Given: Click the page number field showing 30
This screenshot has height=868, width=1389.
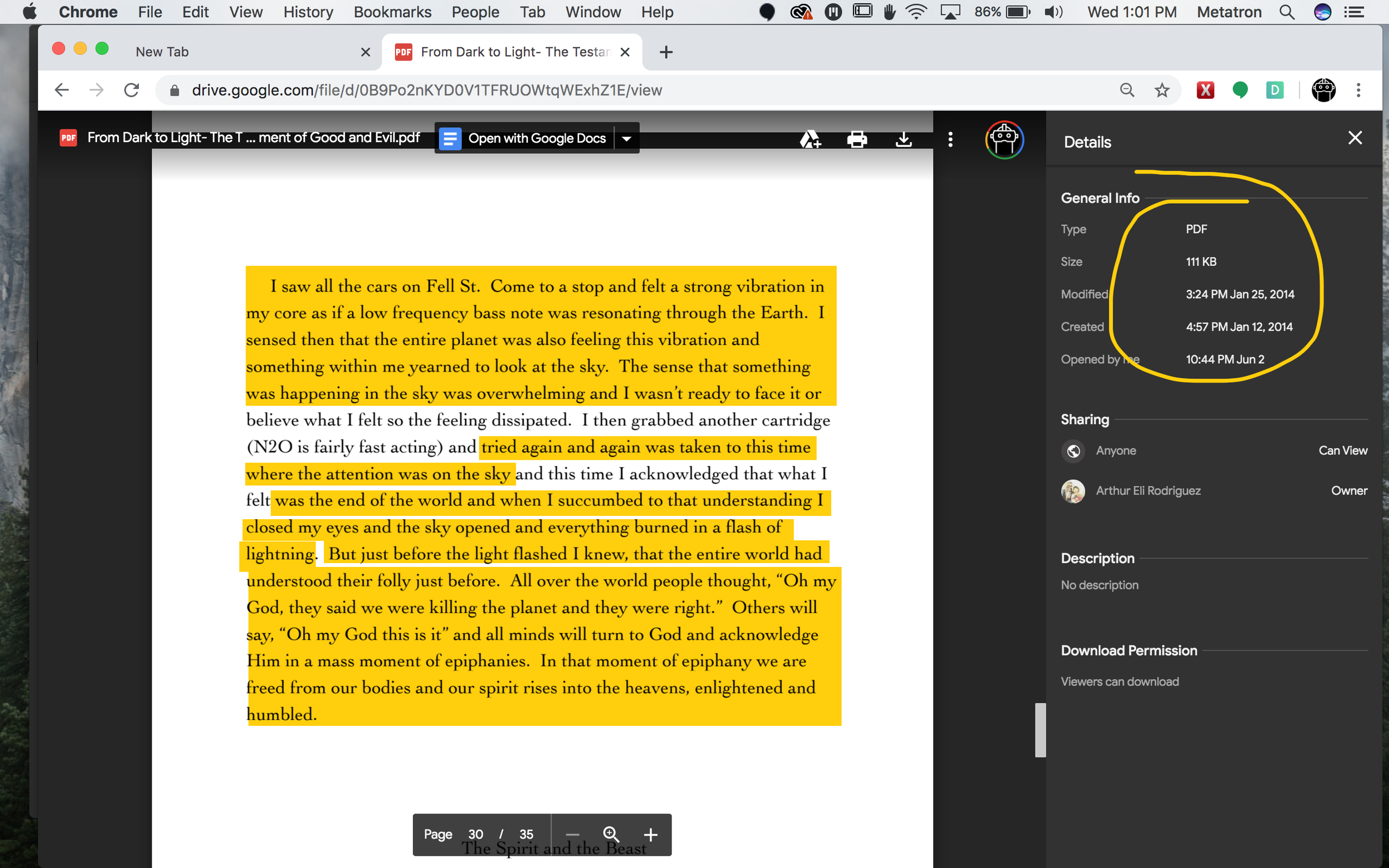Looking at the screenshot, I should click(x=476, y=834).
